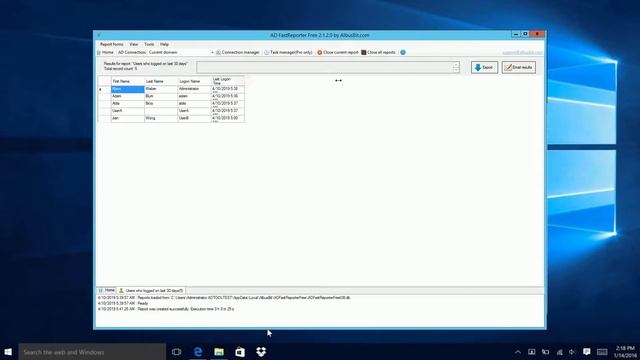Sort by the Logon Name column header

point(194,81)
